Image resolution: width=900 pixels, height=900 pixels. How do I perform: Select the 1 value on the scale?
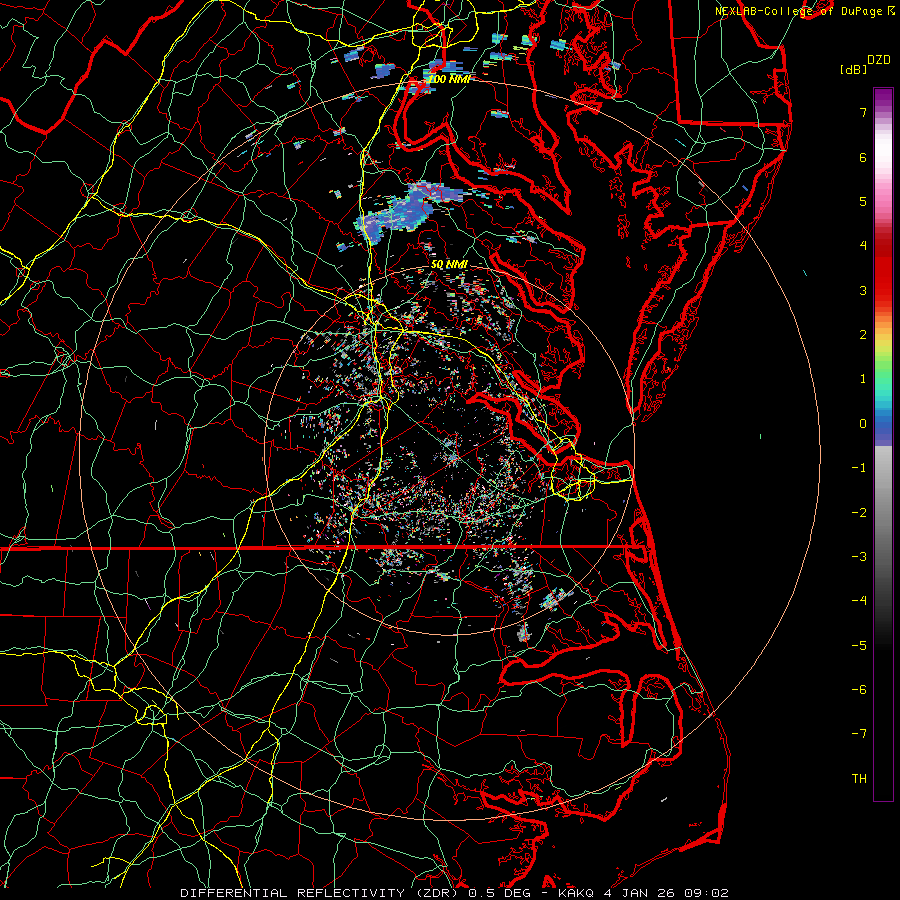(x=863, y=379)
